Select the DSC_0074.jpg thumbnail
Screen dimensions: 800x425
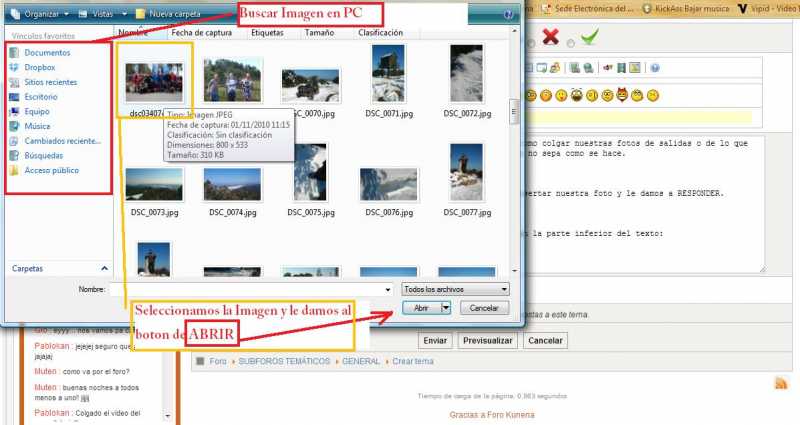coord(232,185)
